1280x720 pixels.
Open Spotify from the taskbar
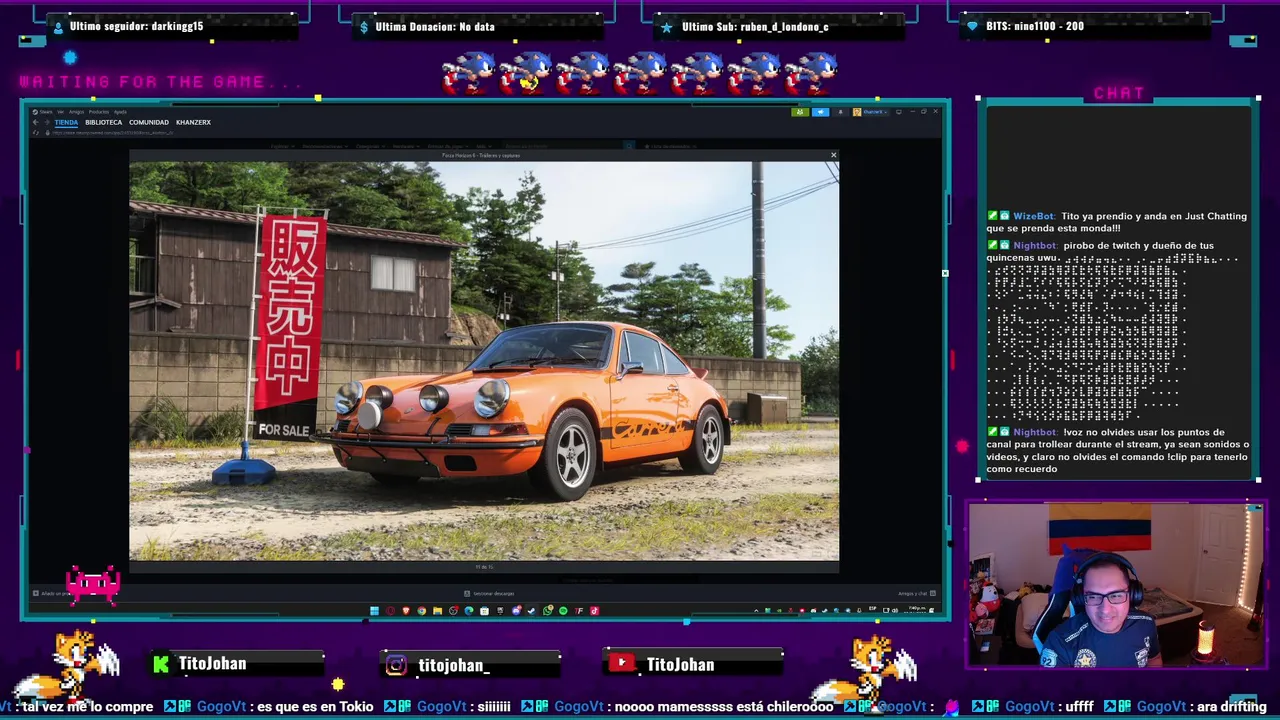(x=563, y=611)
